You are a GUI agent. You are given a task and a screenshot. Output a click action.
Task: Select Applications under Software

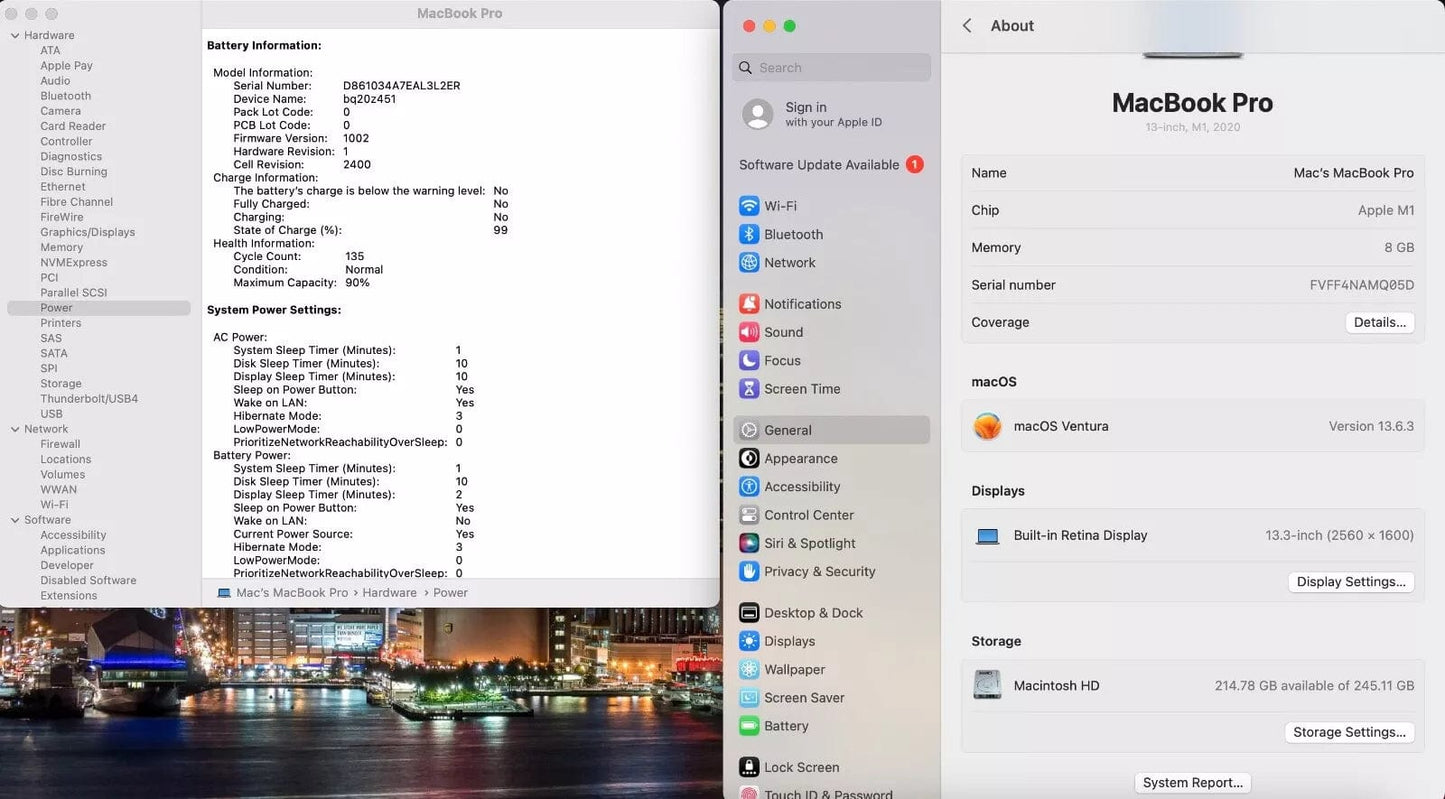click(x=72, y=550)
